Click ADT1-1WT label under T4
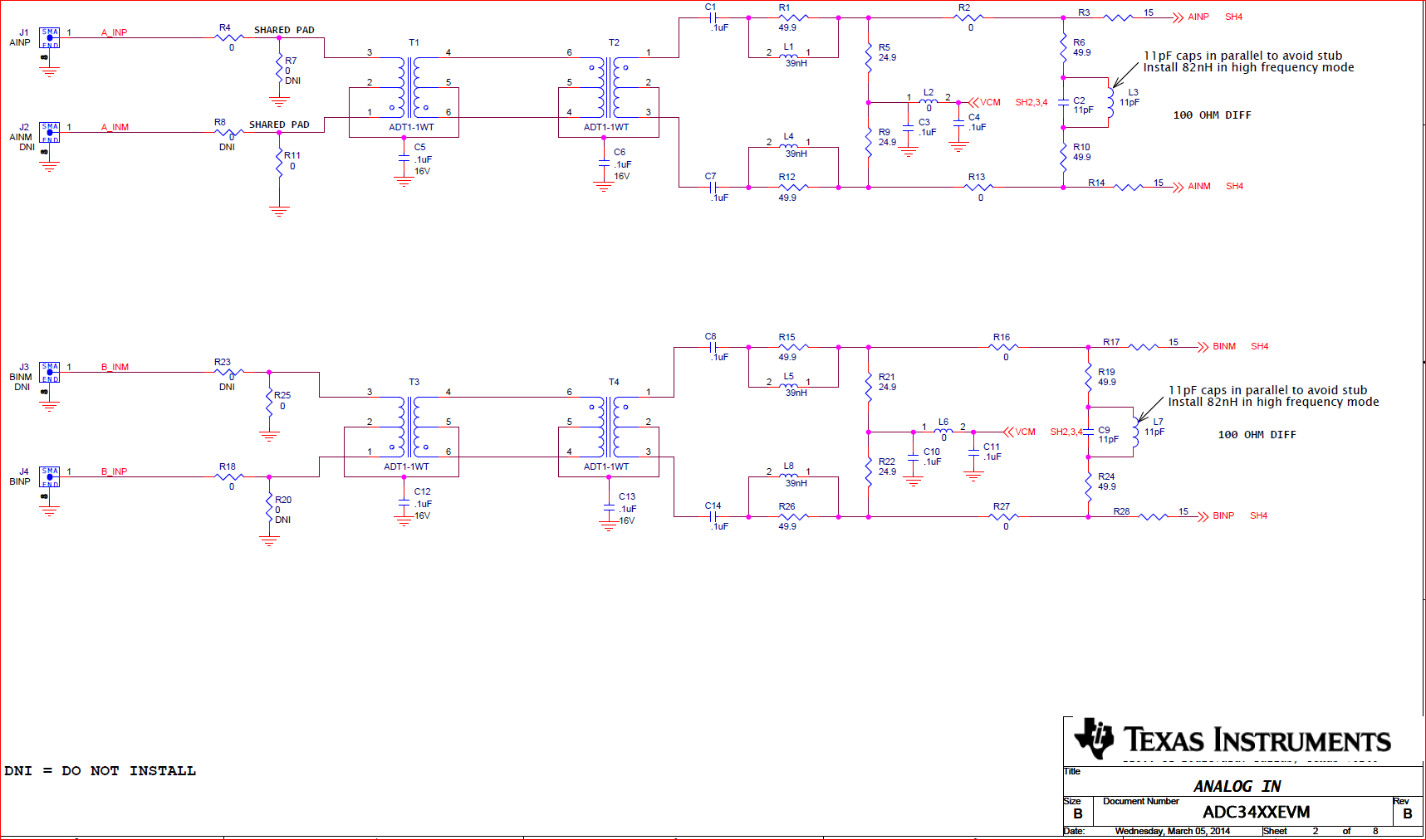 tap(606, 466)
